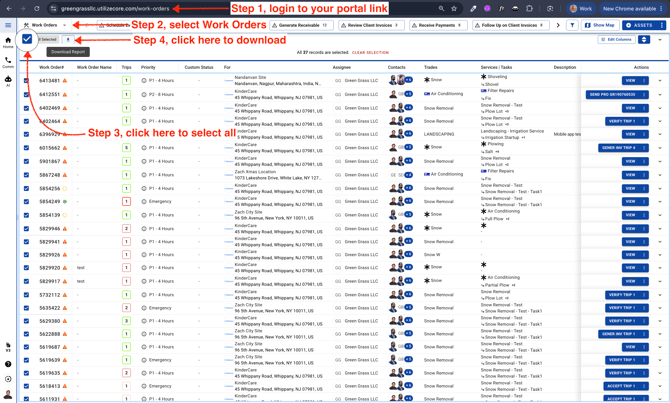
Task: Click the Google Lens search icon in toolbar
Action: click(550, 9)
